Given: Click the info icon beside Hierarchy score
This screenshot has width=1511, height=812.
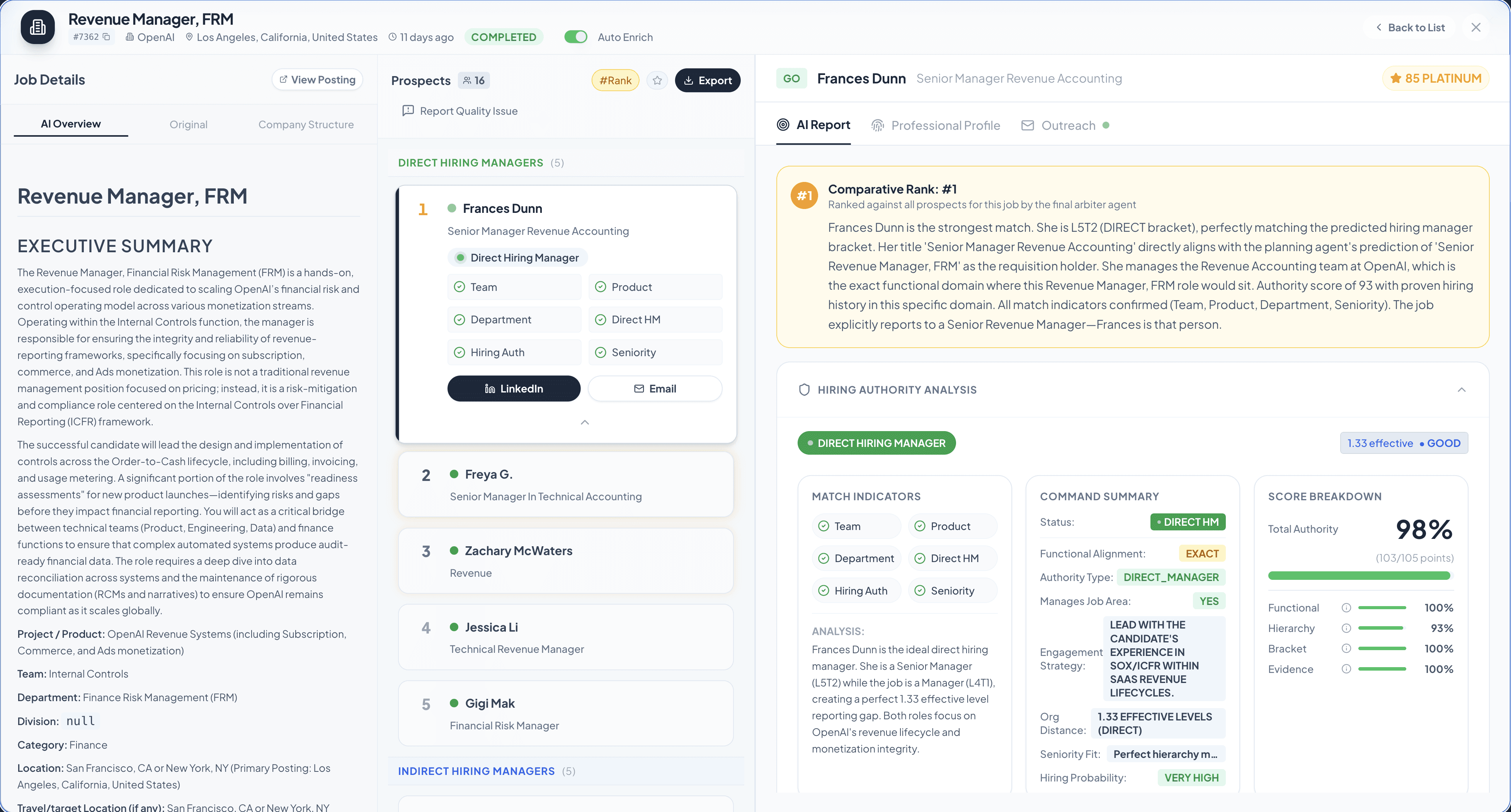Looking at the screenshot, I should coord(1346,629).
